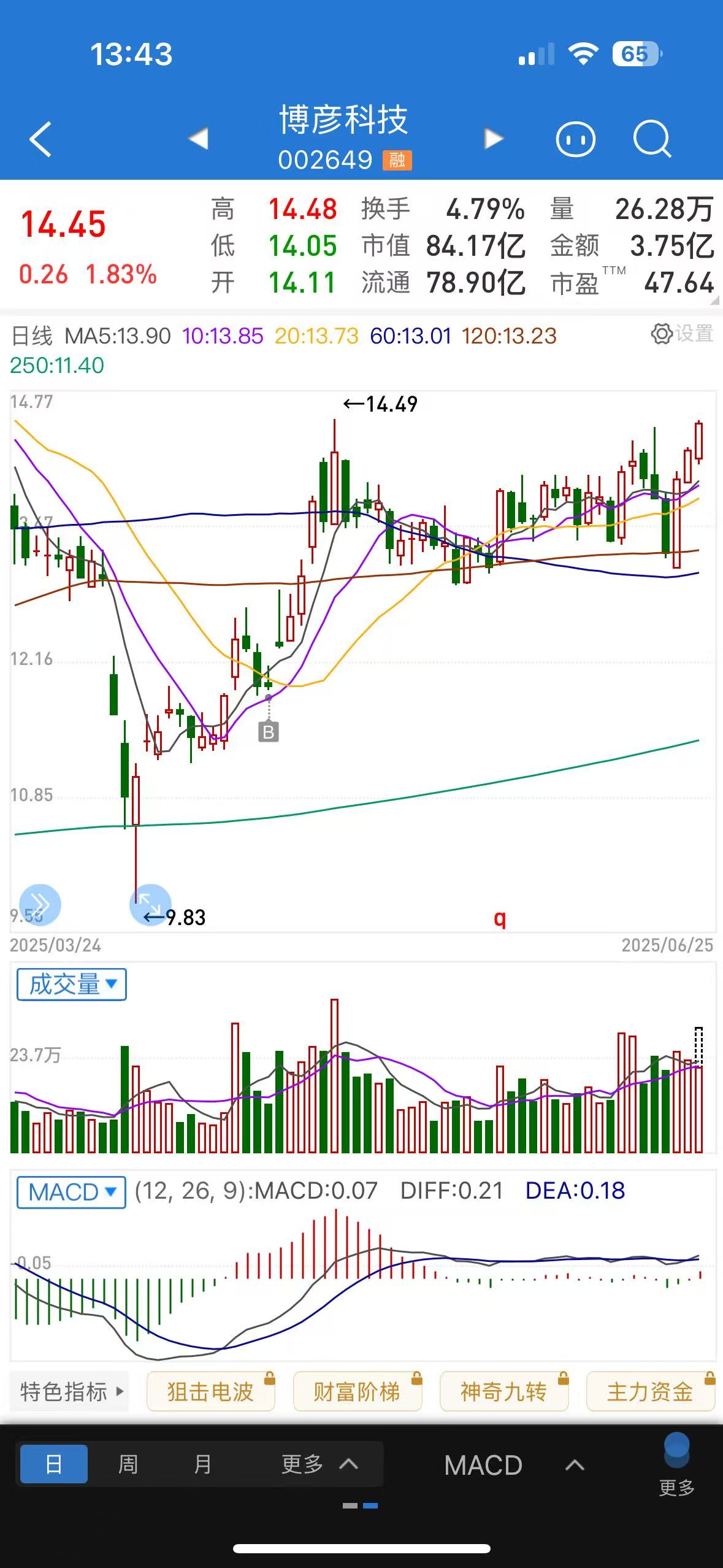Tap the page indicator dots at bottom
Image resolution: width=723 pixels, height=1568 pixels.
click(361, 1505)
